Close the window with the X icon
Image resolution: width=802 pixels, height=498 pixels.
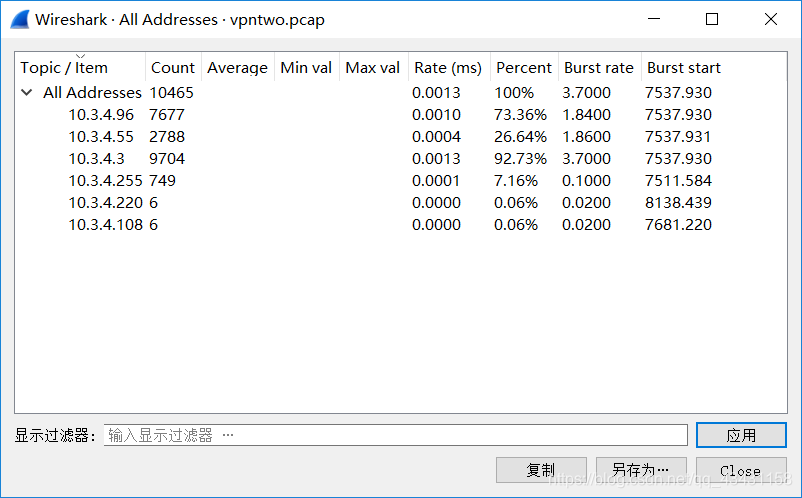[x=771, y=19]
